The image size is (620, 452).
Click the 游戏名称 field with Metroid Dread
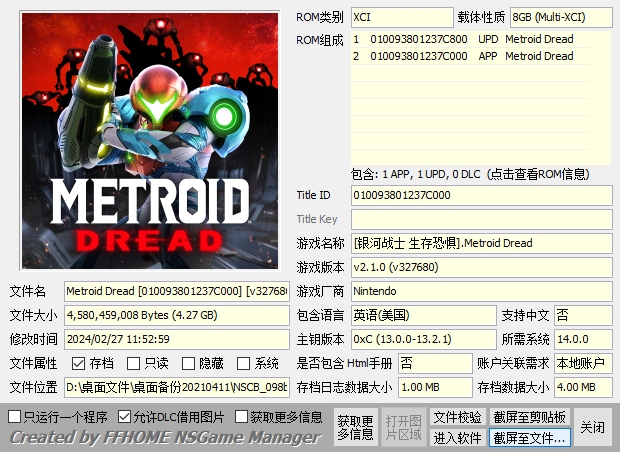click(x=482, y=243)
